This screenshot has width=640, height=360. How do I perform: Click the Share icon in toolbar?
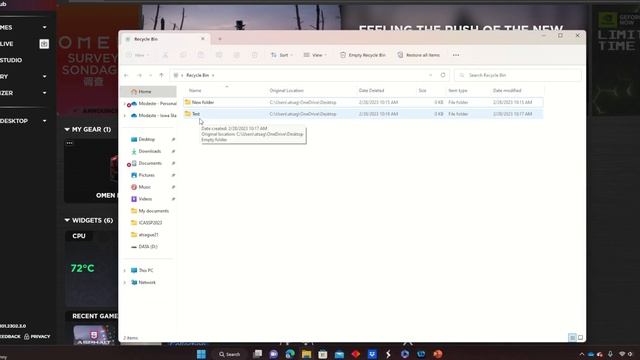coord(236,55)
